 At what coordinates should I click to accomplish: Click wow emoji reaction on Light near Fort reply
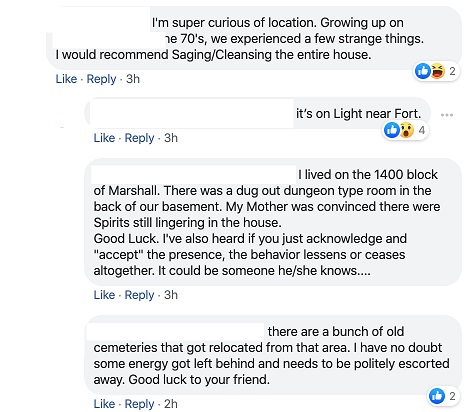[x=407, y=130]
